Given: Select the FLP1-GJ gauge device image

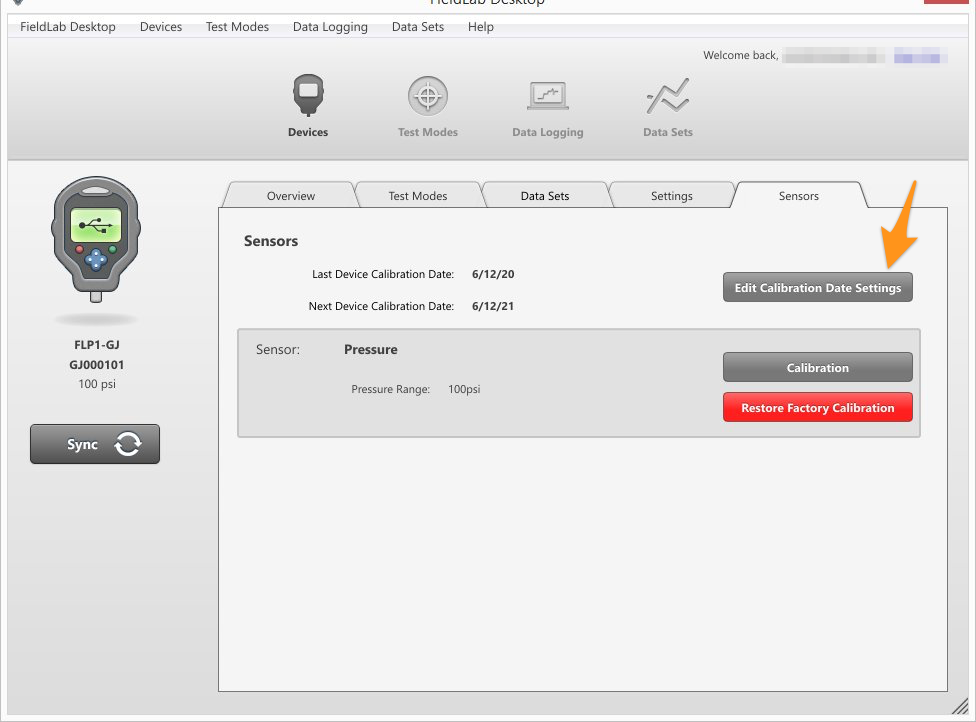Looking at the screenshot, I should click(x=96, y=240).
